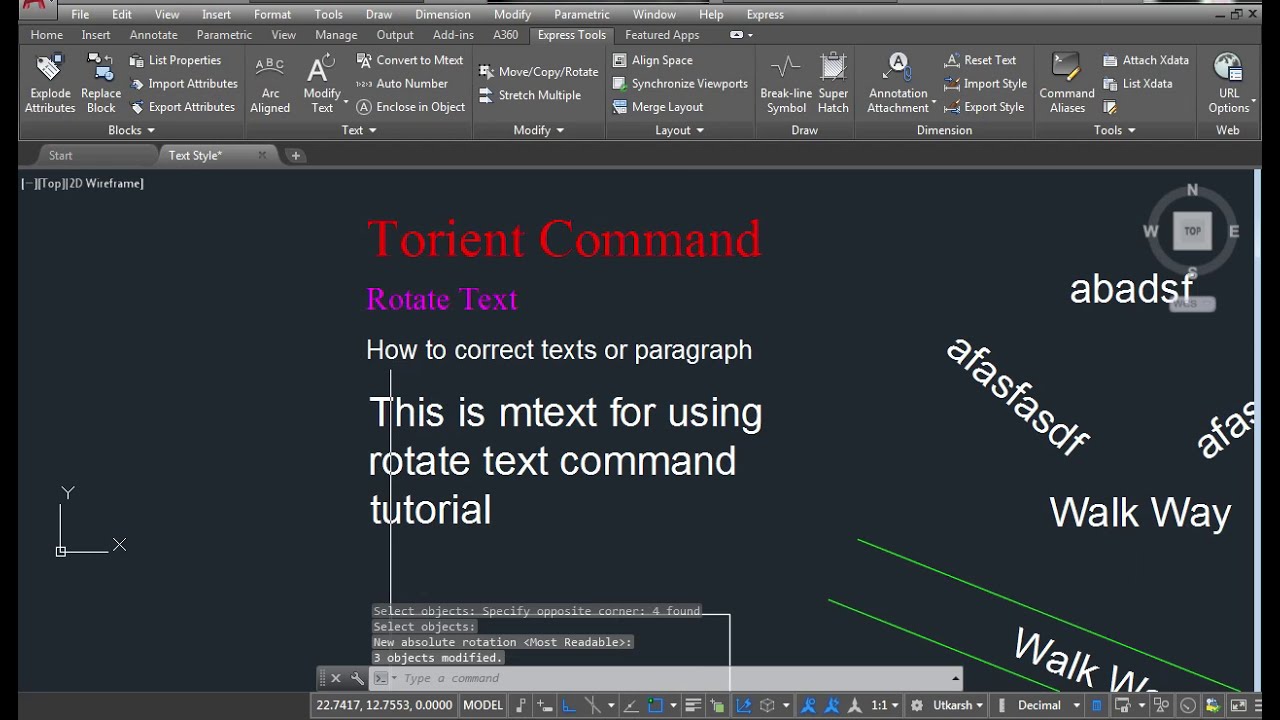Click the Convert to Mtext icon
The width and height of the screenshot is (1280, 720).
(364, 60)
